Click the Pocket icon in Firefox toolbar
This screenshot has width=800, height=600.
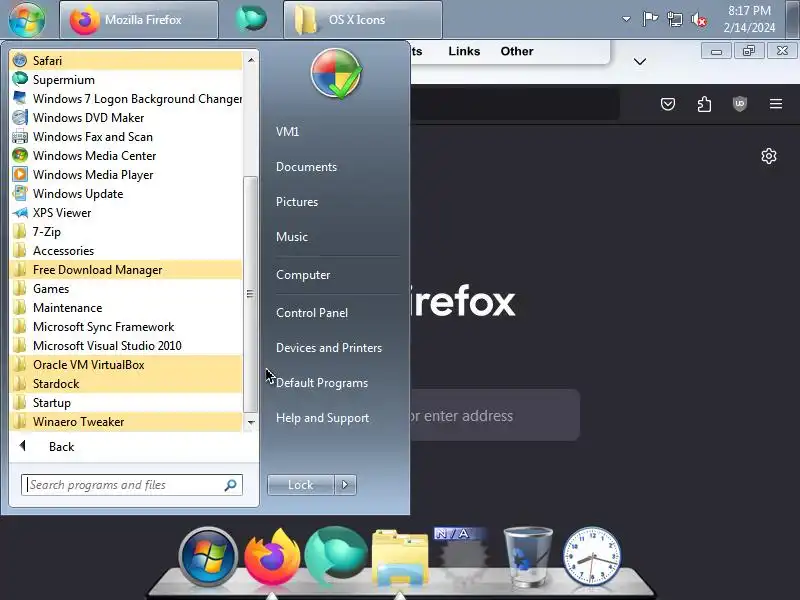coord(668,104)
